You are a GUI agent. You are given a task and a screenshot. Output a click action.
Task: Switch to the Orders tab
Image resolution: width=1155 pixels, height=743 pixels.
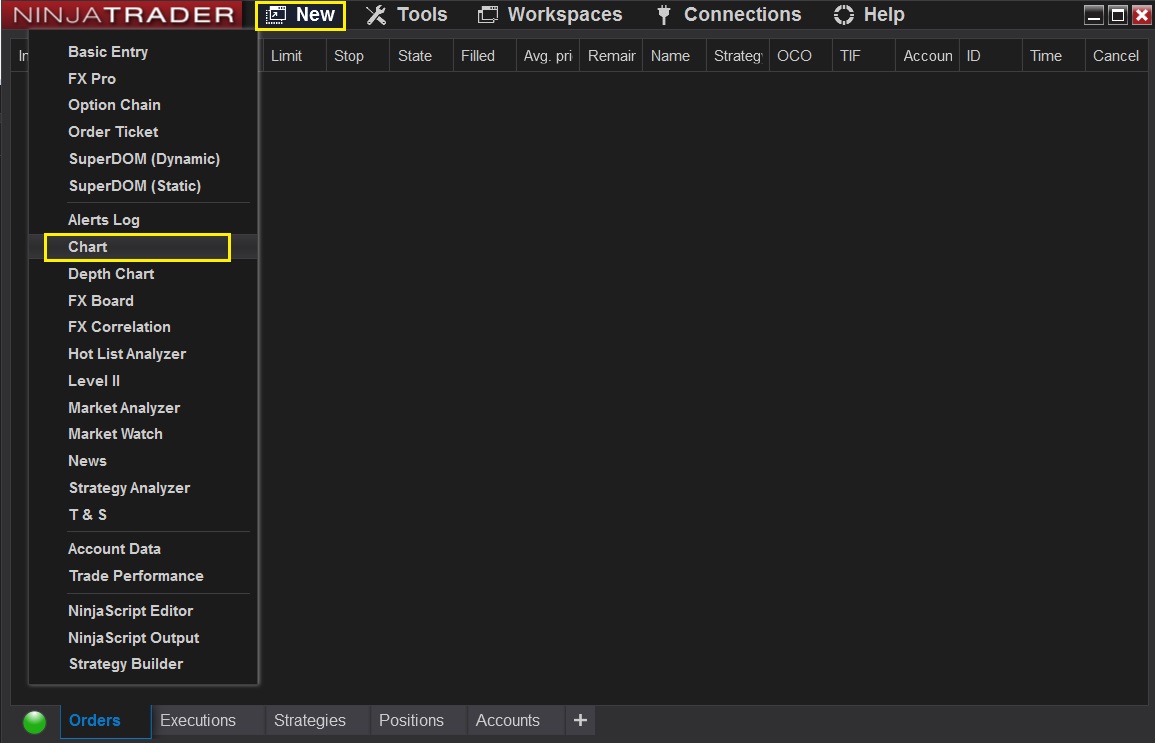coord(105,721)
